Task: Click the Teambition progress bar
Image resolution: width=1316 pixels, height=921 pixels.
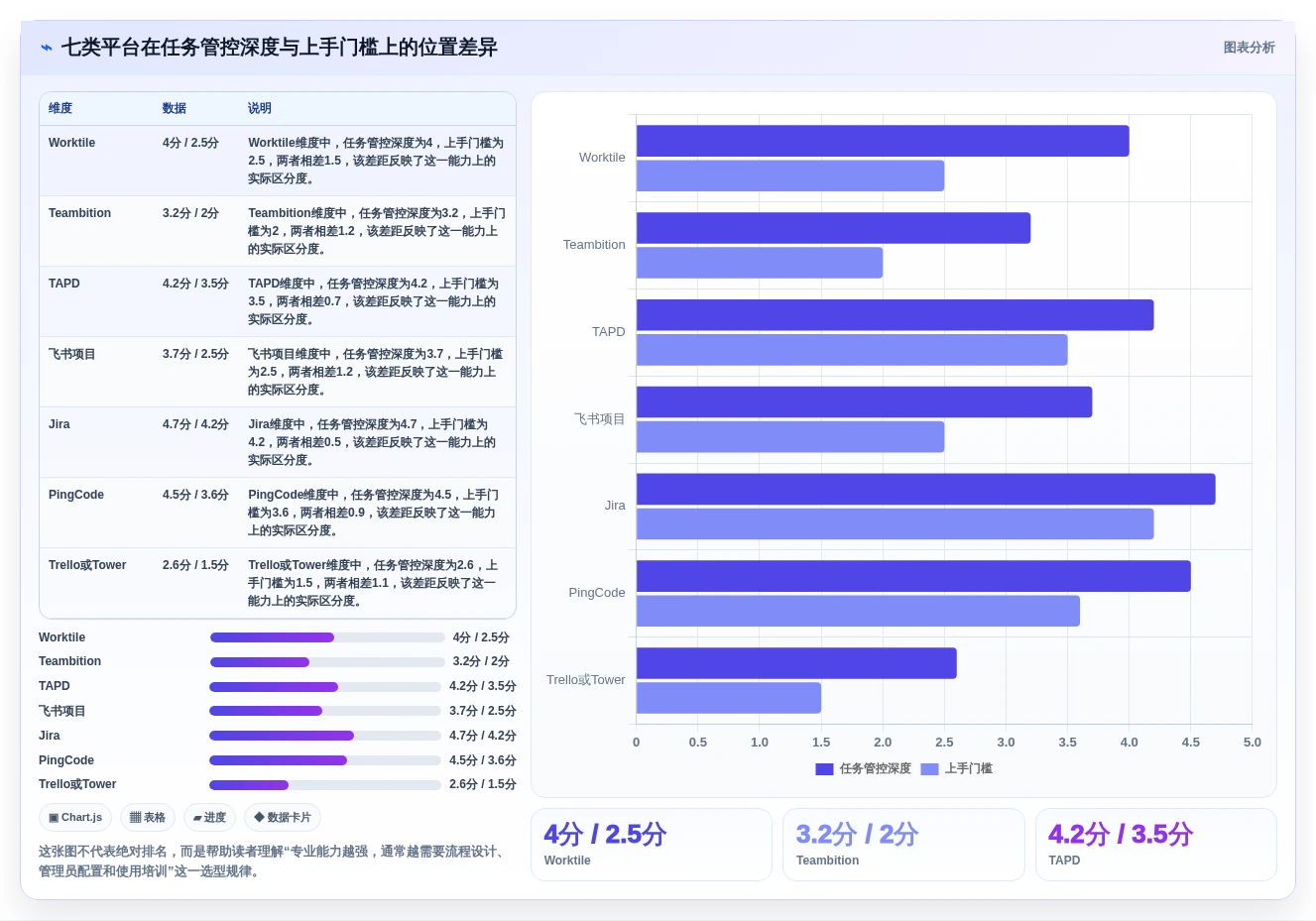Action: pos(327,662)
